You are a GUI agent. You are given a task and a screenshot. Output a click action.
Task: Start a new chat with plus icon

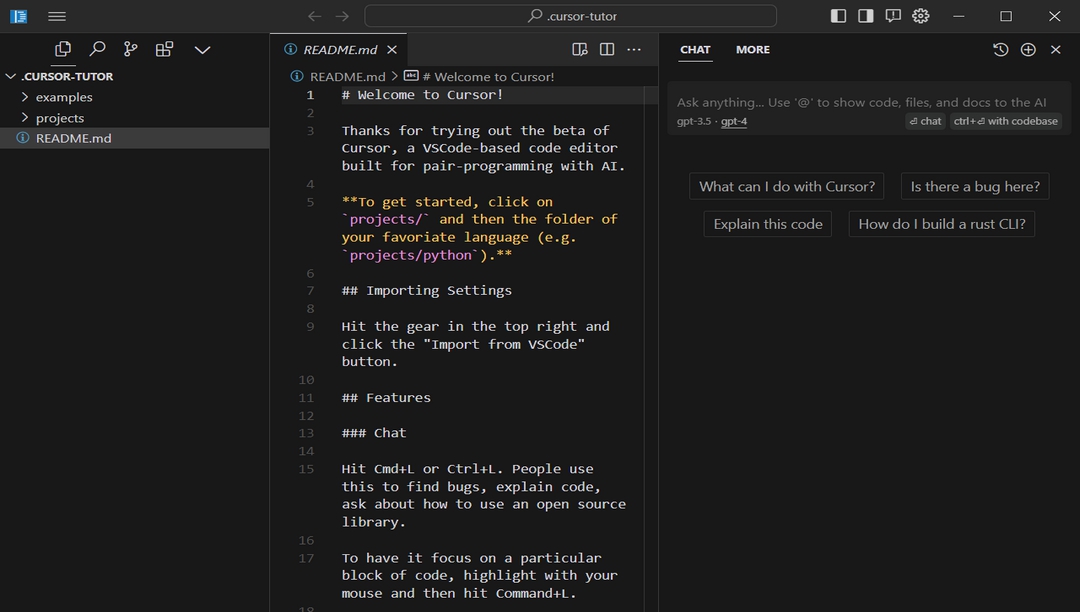[x=1028, y=50]
